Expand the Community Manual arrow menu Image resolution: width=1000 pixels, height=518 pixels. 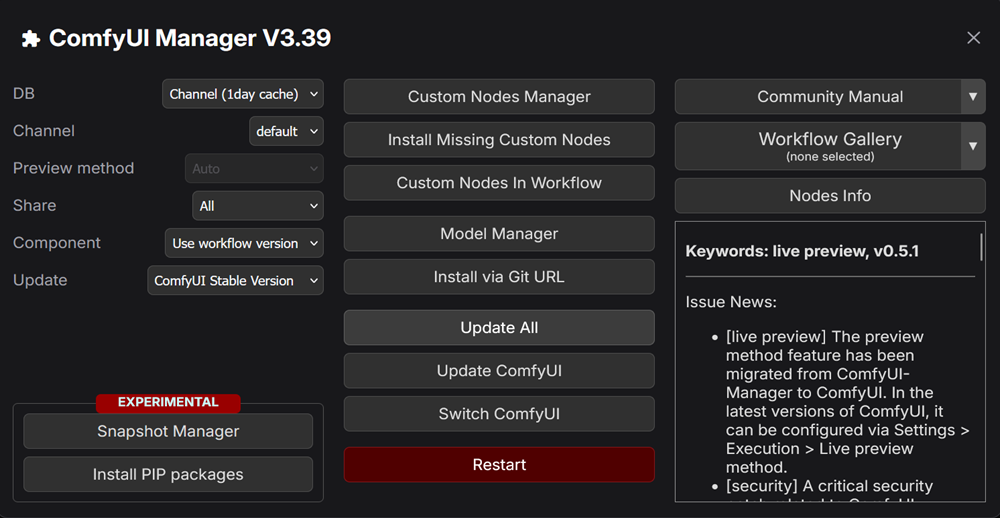pyautogui.click(x=973, y=96)
